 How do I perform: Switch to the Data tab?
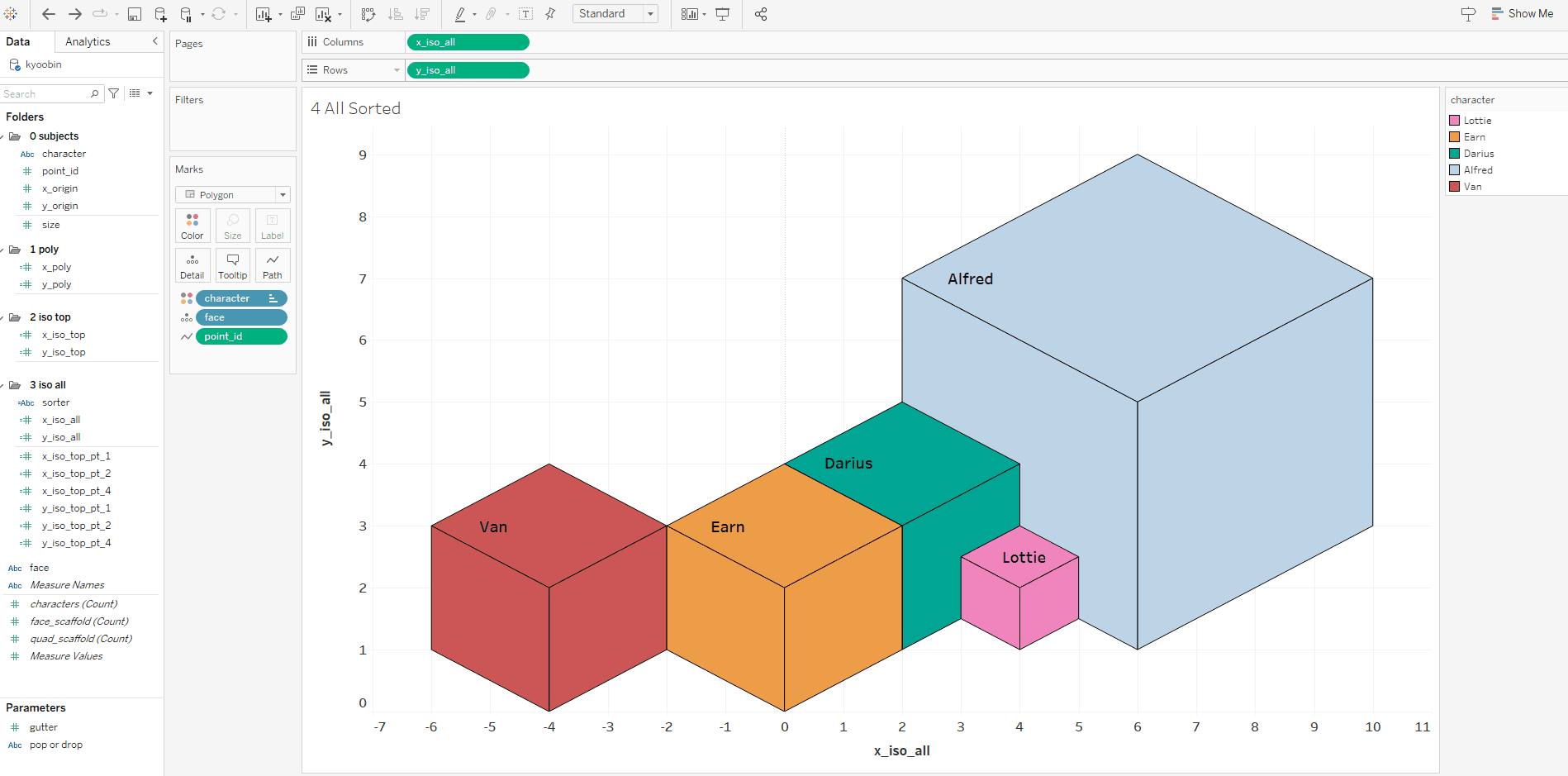(18, 41)
